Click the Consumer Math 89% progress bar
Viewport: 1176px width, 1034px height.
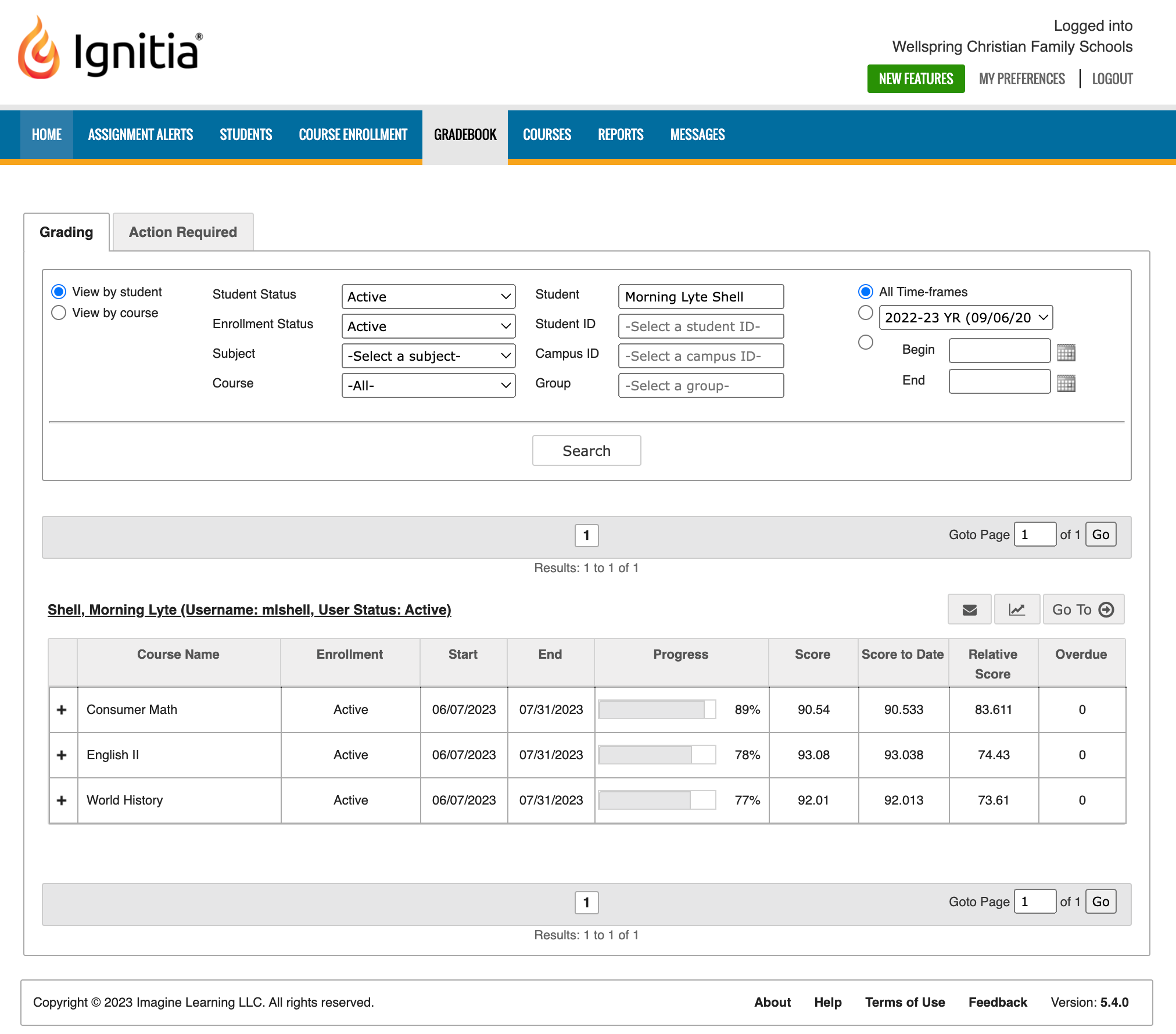click(x=657, y=709)
